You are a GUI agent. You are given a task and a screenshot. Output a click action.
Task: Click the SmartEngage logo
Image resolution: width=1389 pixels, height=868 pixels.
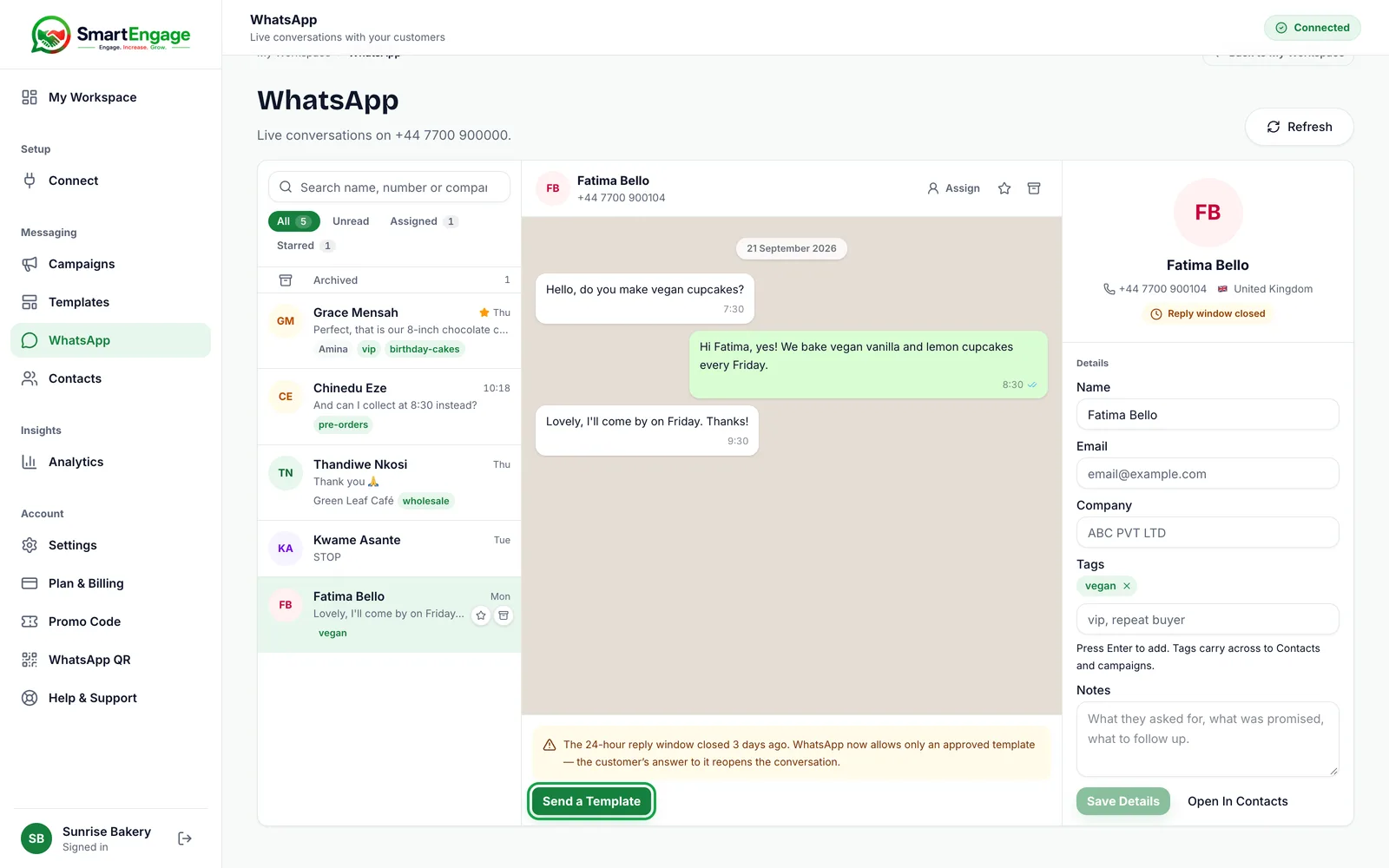[110, 35]
